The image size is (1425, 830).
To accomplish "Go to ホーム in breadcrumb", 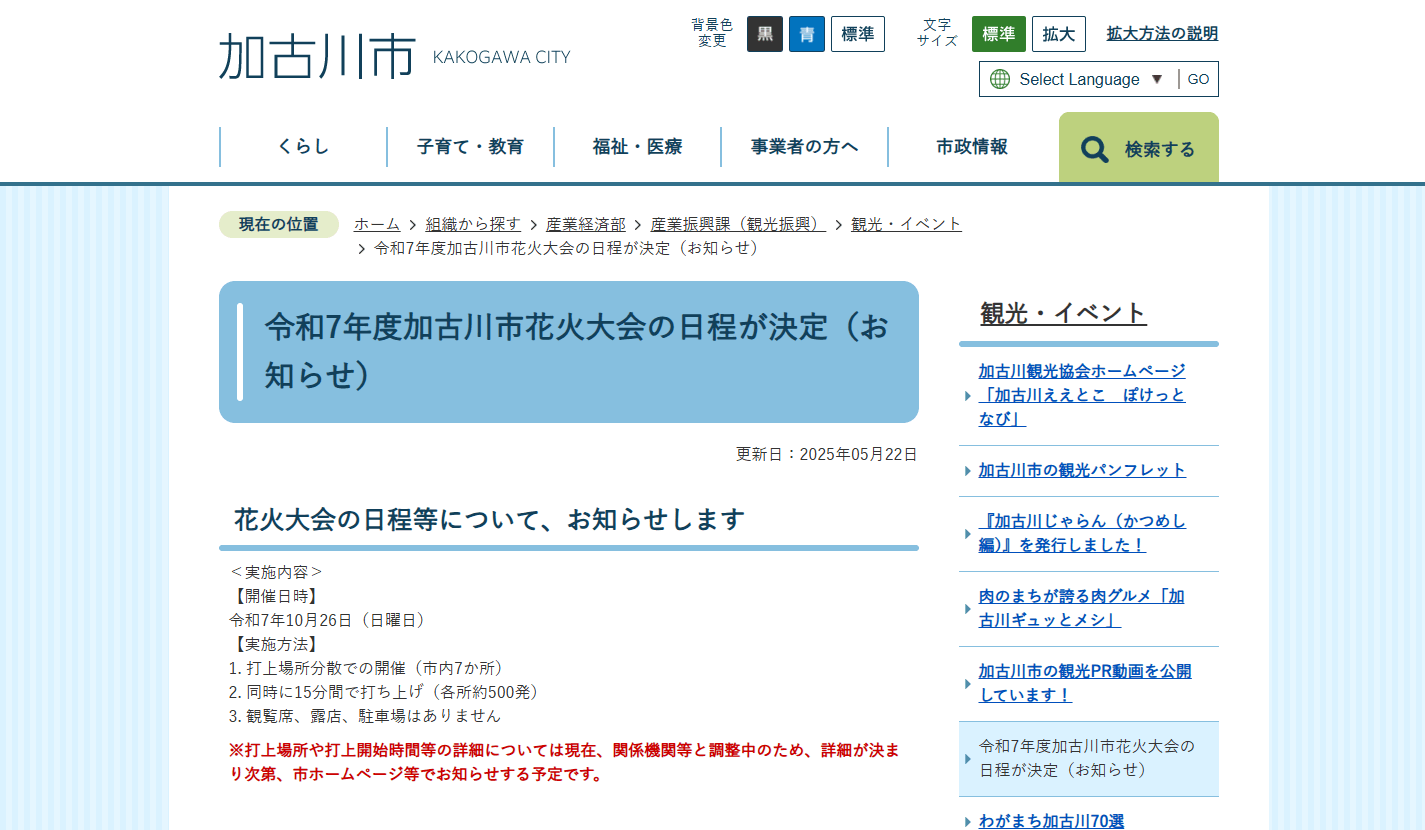I will pyautogui.click(x=377, y=224).
